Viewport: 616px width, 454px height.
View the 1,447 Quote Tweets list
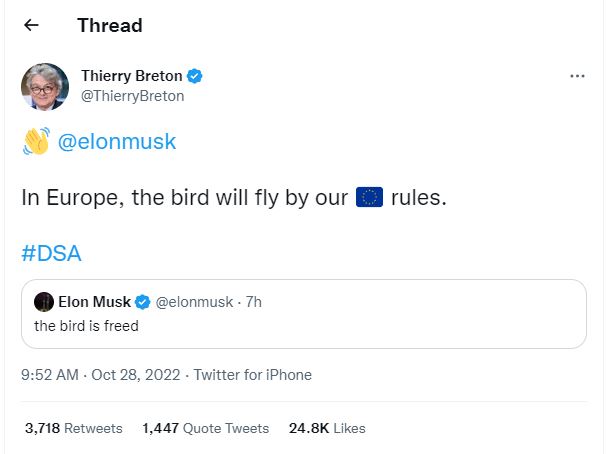[x=205, y=428]
